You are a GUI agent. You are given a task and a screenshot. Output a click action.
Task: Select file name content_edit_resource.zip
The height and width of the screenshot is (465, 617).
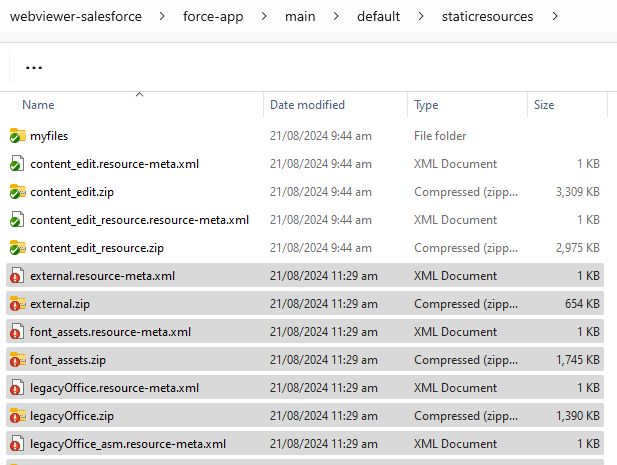point(97,248)
